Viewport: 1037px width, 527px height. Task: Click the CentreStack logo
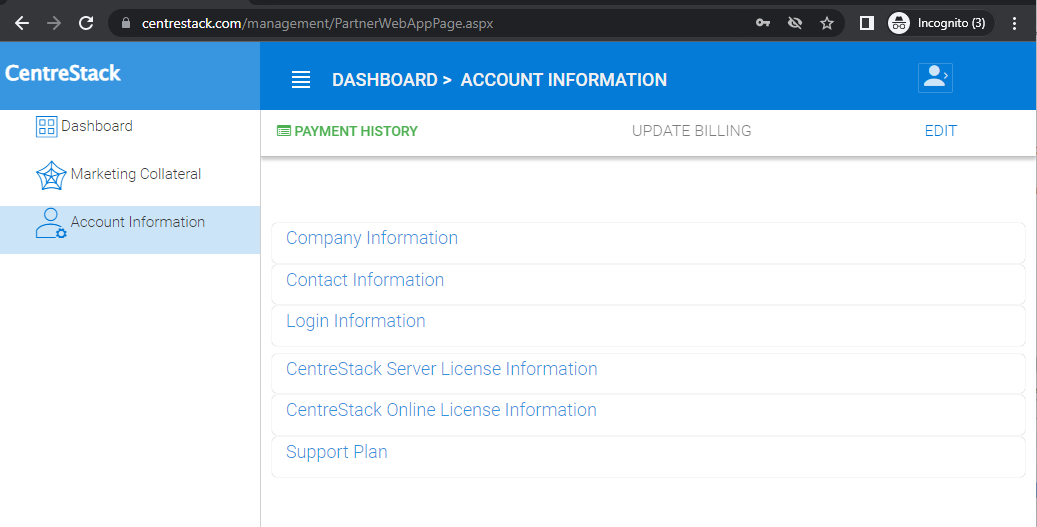[x=63, y=73]
